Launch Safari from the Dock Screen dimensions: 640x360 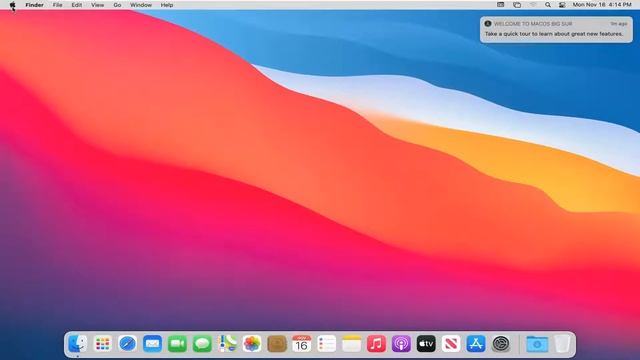tap(127, 344)
